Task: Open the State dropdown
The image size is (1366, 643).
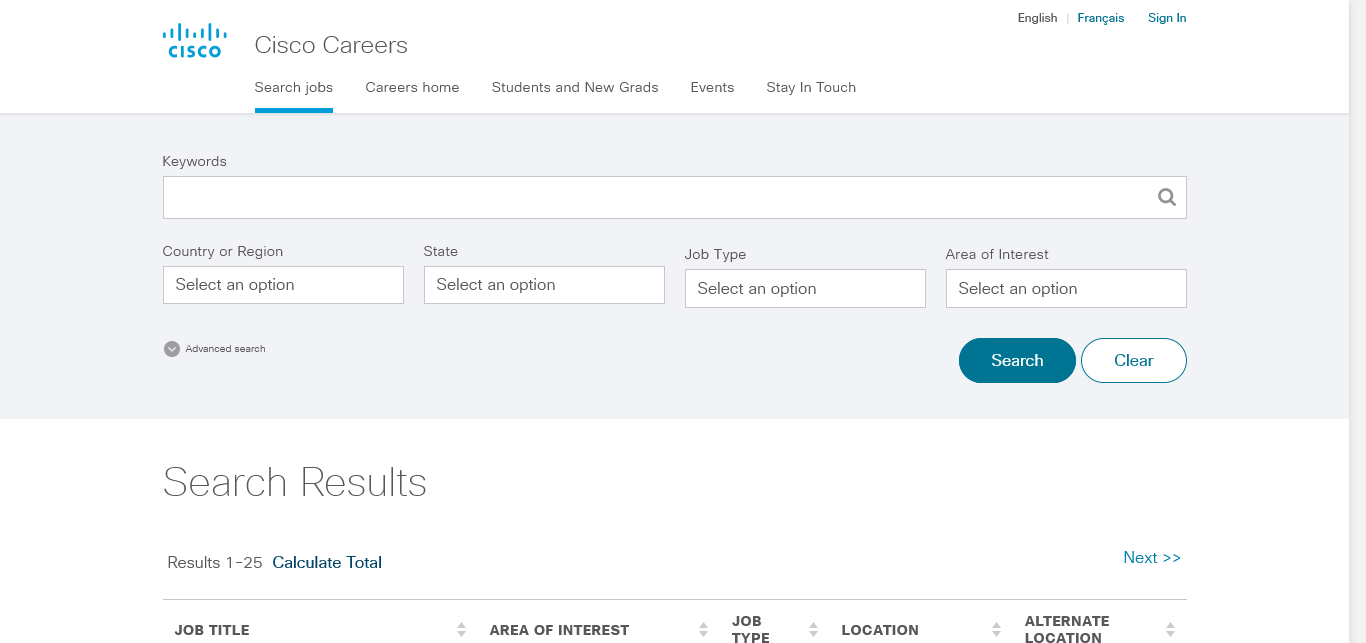Action: click(544, 285)
